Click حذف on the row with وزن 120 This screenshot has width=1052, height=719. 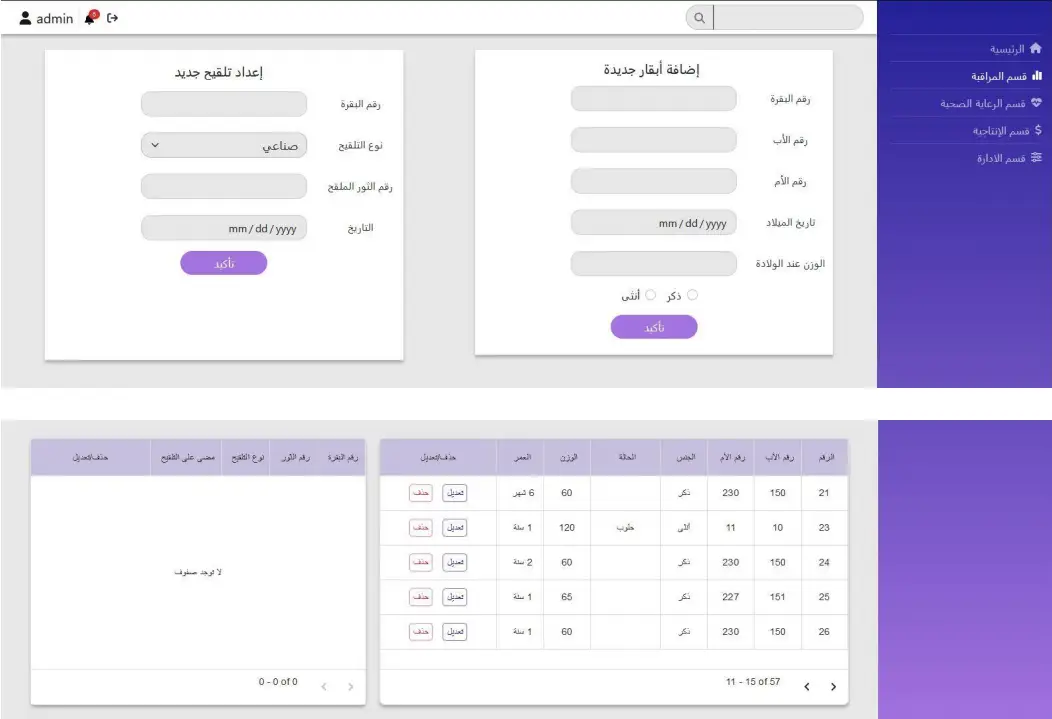(420, 527)
